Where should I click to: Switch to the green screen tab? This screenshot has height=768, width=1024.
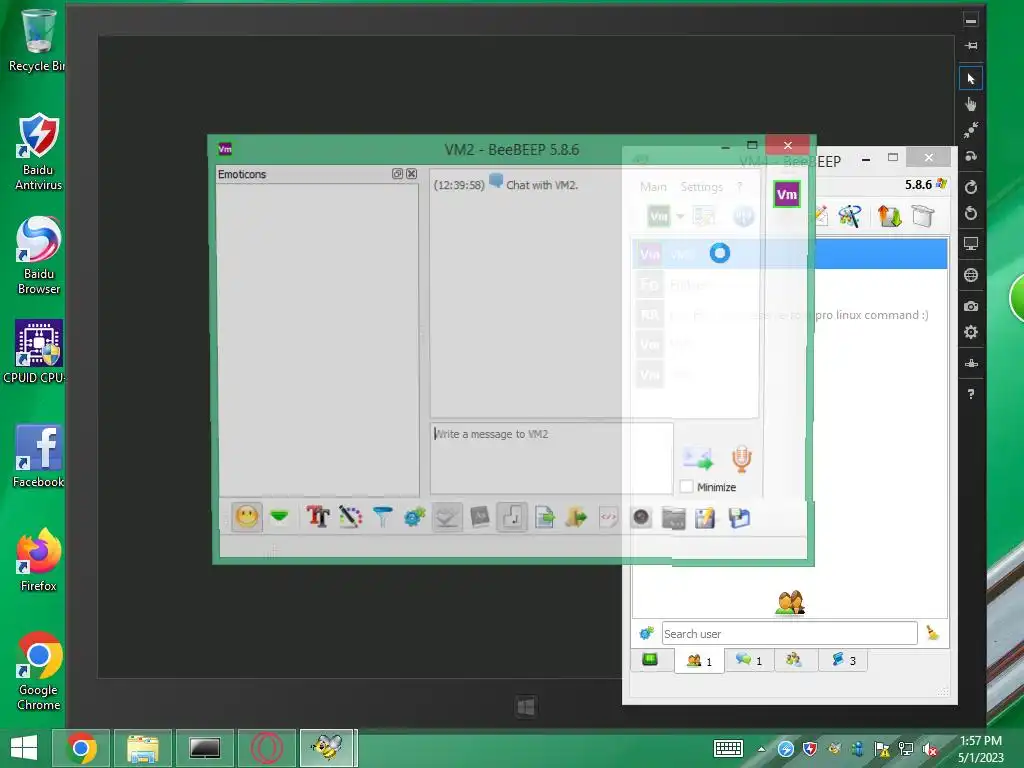coord(650,660)
